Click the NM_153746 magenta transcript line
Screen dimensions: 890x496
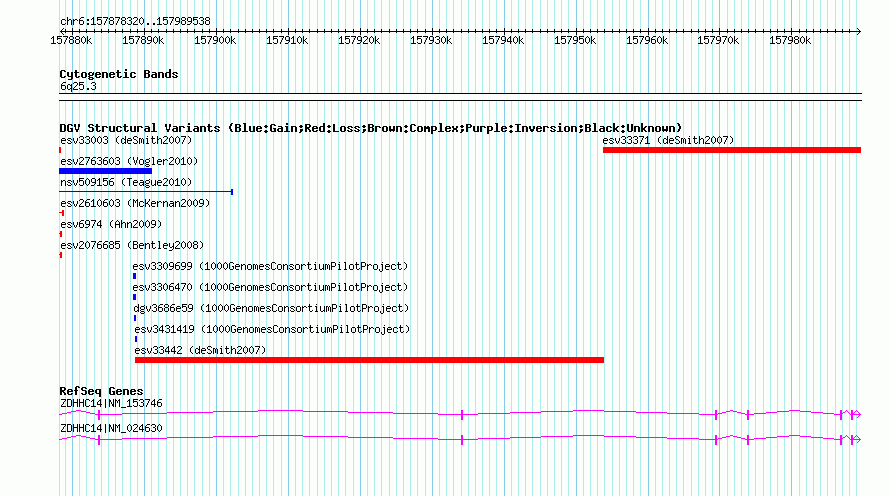(x=460, y=414)
